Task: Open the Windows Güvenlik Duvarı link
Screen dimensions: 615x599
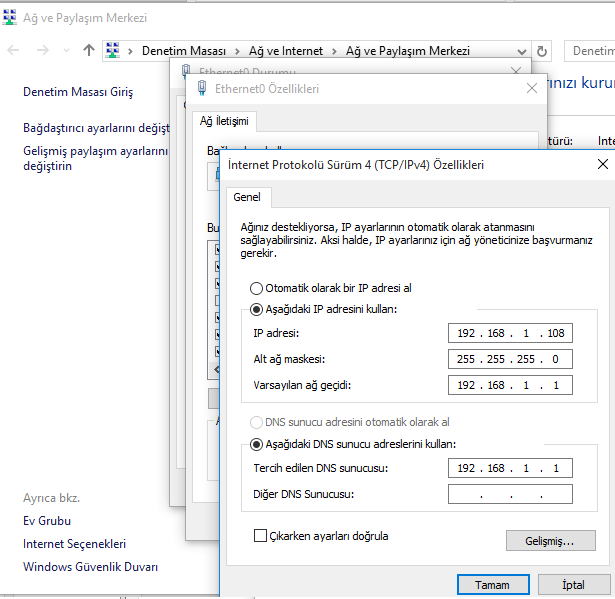Action: coord(90,567)
